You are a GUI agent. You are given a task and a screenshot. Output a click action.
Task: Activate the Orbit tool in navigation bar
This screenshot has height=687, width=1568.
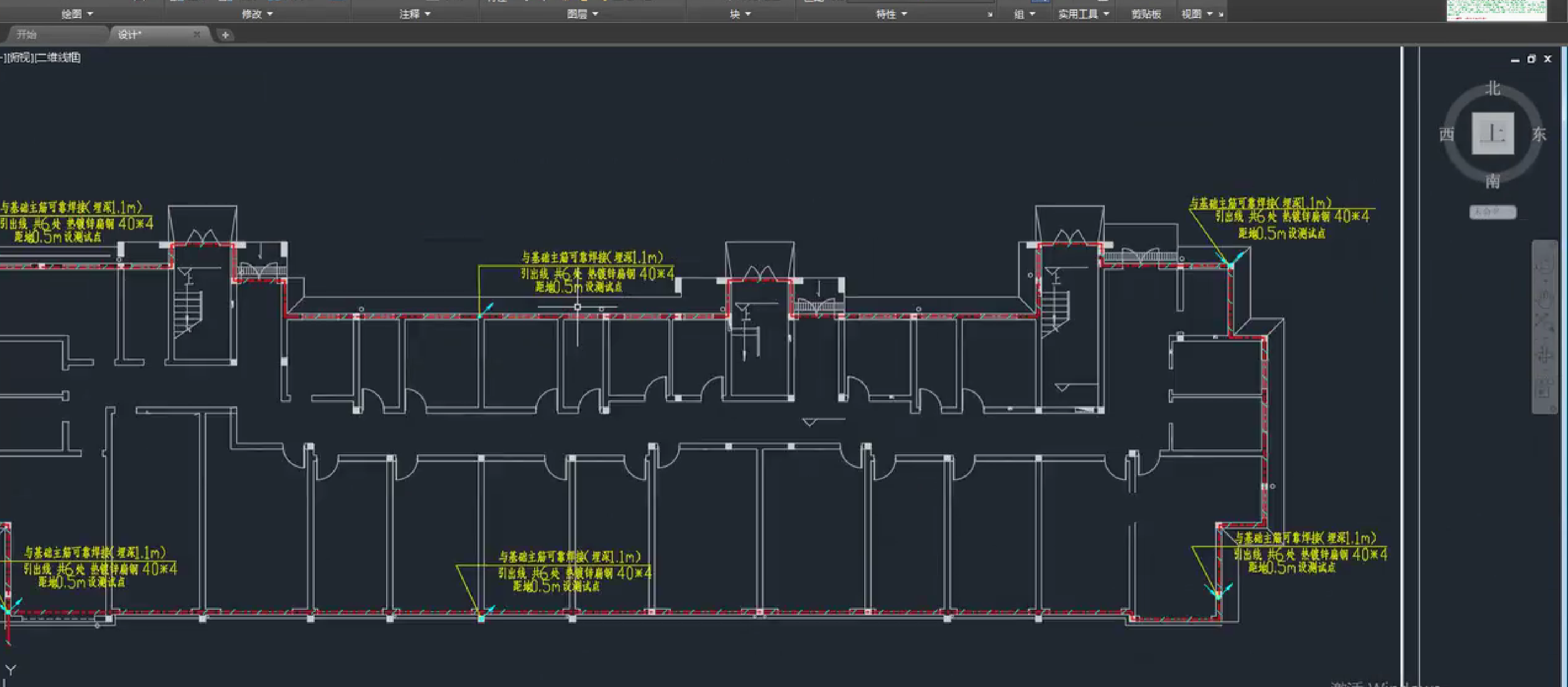pos(1544,355)
